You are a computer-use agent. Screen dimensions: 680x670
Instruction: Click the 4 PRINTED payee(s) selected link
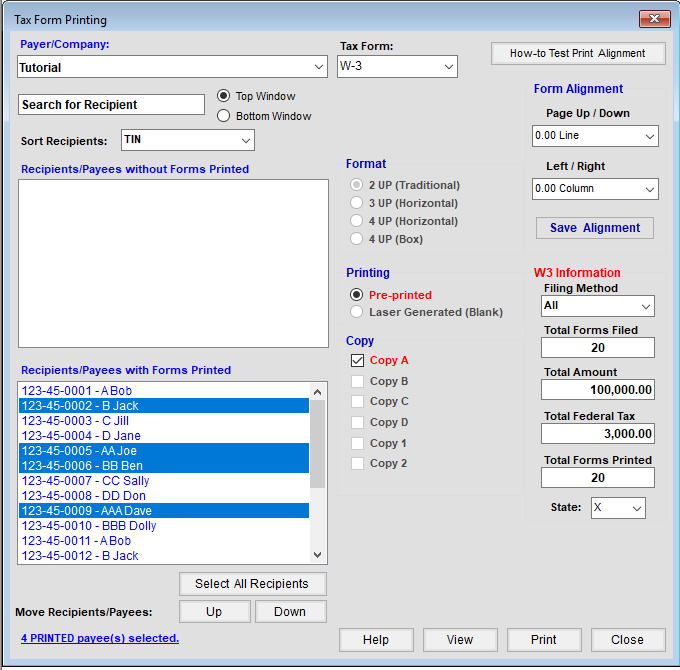(100, 638)
